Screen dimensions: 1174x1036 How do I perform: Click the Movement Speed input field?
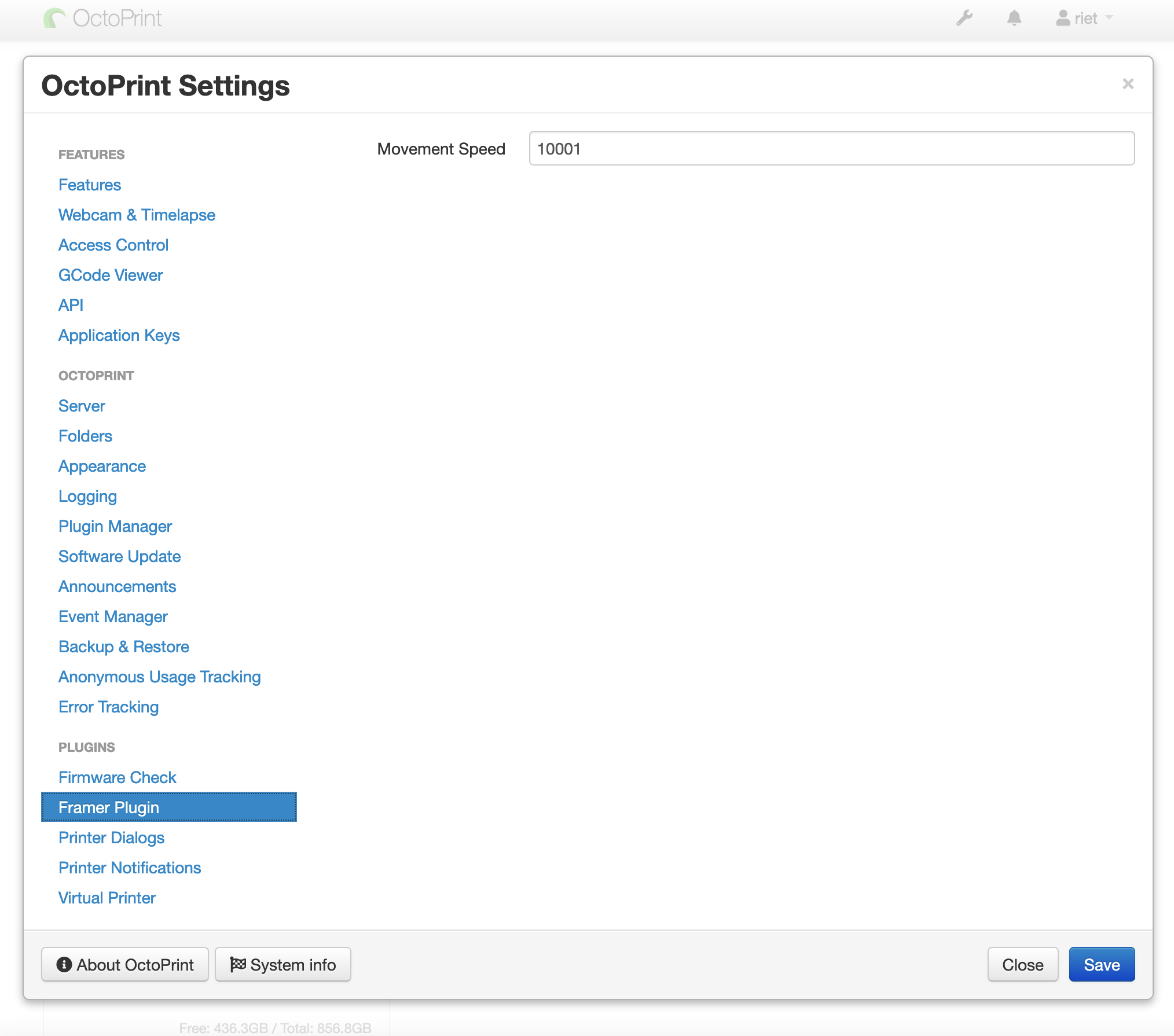click(831, 149)
